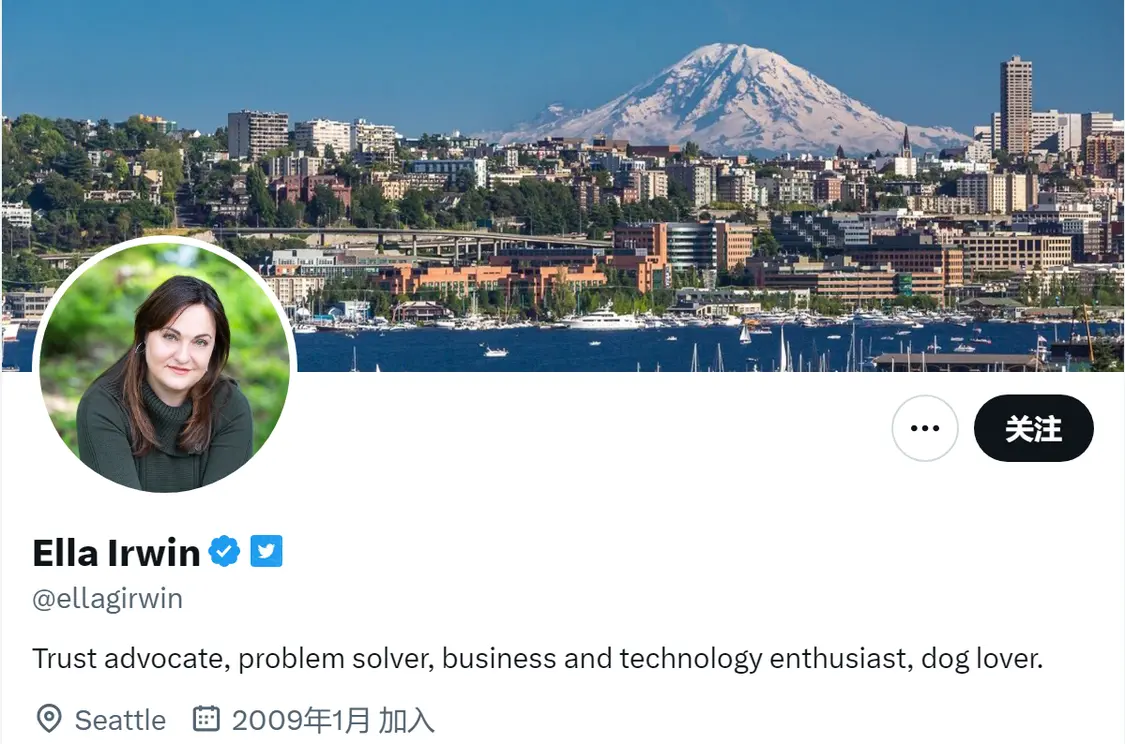Viewport: 1125px width, 744px height.
Task: Click the large white yacht in banner
Action: [603, 319]
